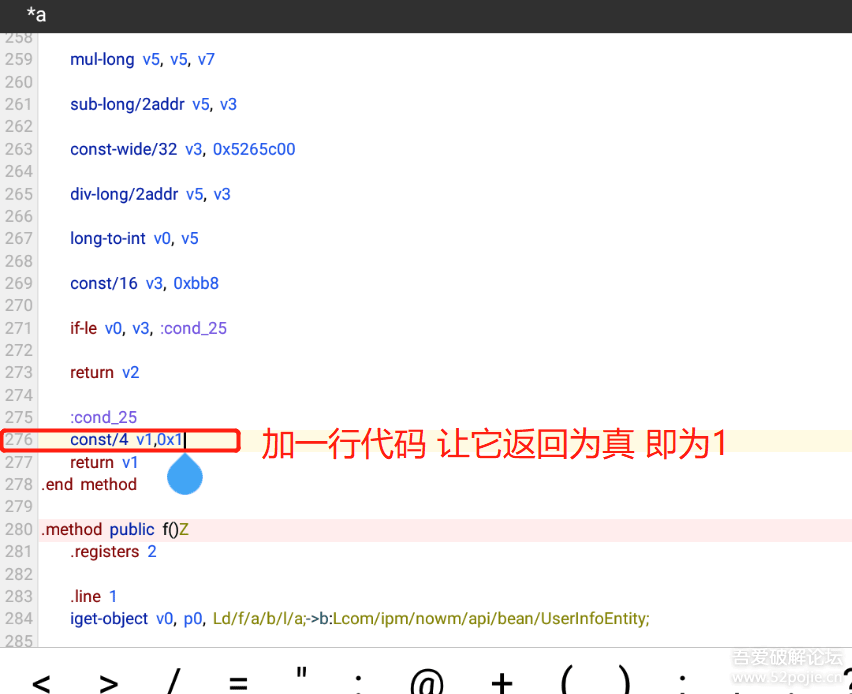The height and width of the screenshot is (694, 852).
Task: Tap the double-quote symbol key
Action: [x=300, y=678]
